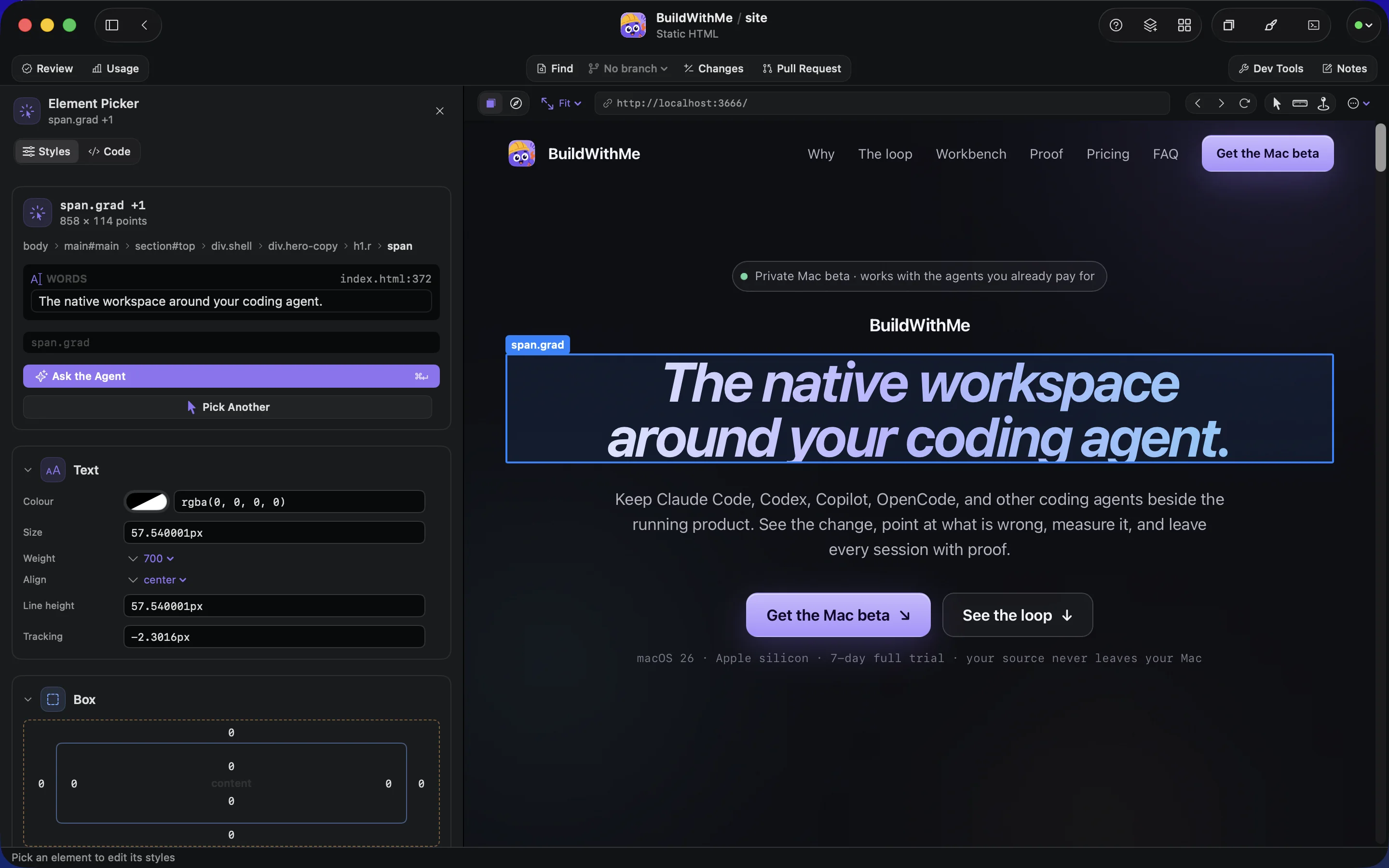Go back in the preview browser

point(1198,103)
